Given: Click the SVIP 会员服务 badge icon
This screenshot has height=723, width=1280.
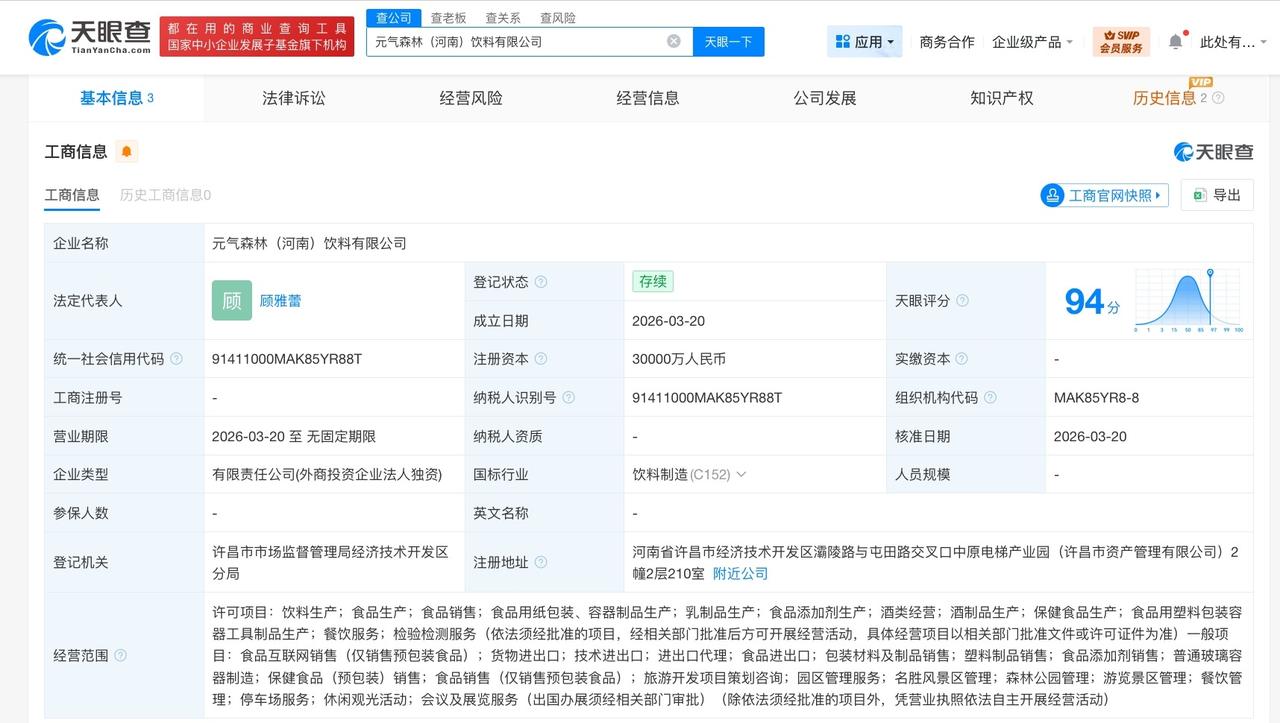Looking at the screenshot, I should pyautogui.click(x=1122, y=40).
